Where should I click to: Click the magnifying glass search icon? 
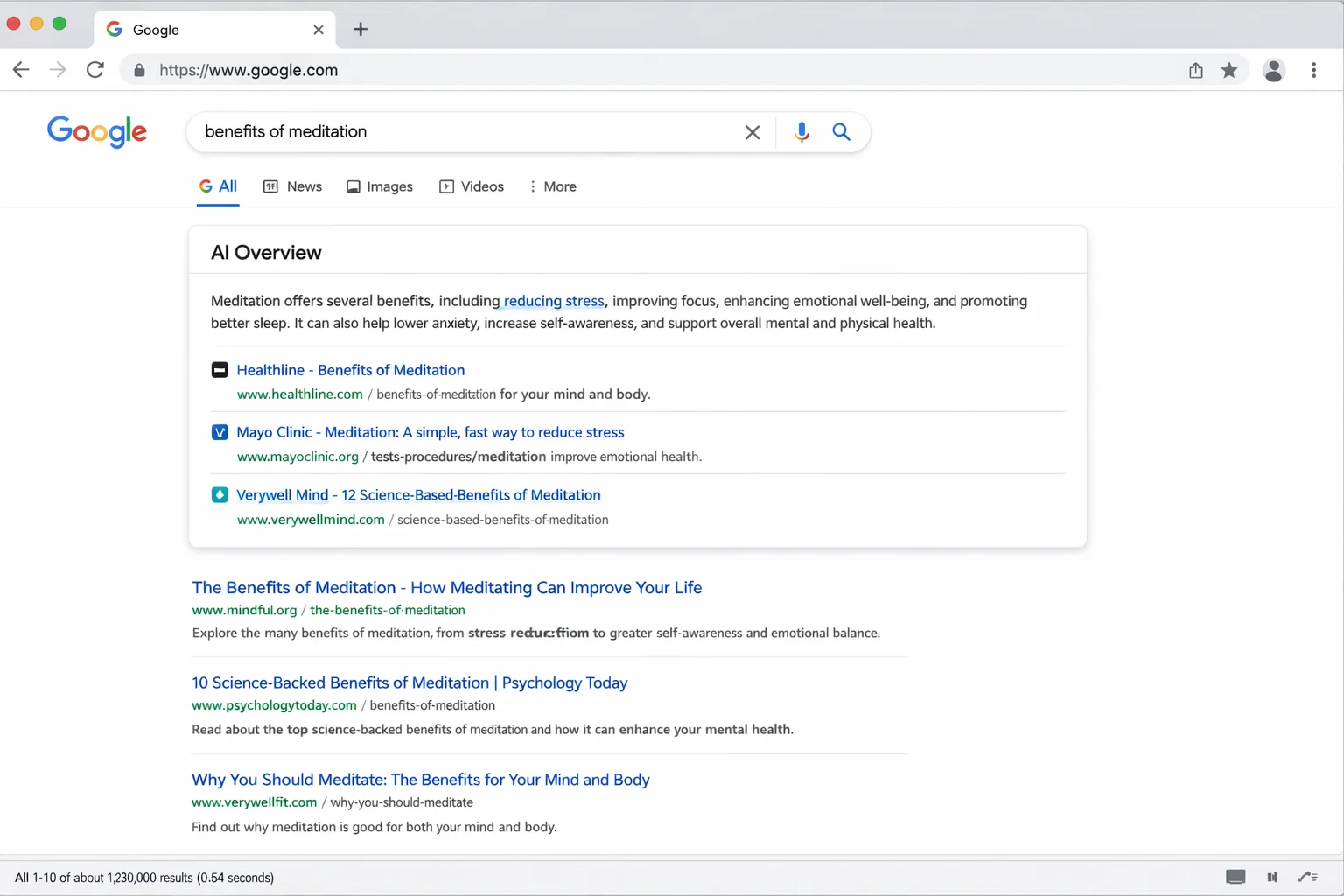tap(841, 131)
